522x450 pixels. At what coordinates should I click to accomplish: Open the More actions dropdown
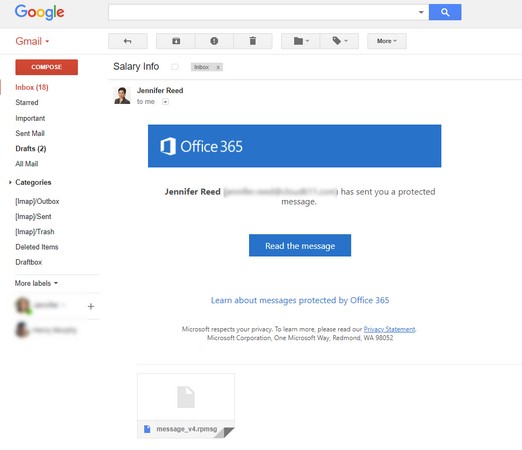click(x=387, y=41)
